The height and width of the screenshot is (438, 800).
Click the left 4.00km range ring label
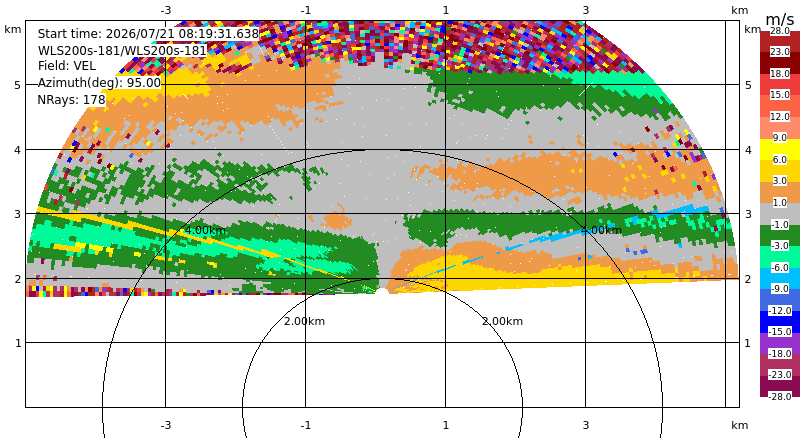point(205,230)
